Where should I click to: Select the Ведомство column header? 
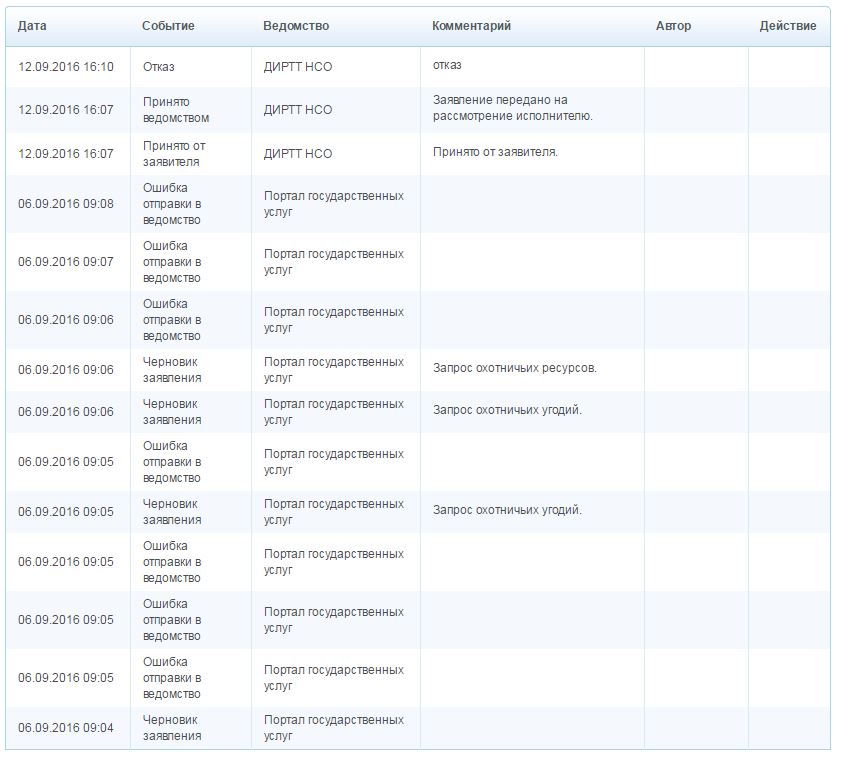(296, 26)
